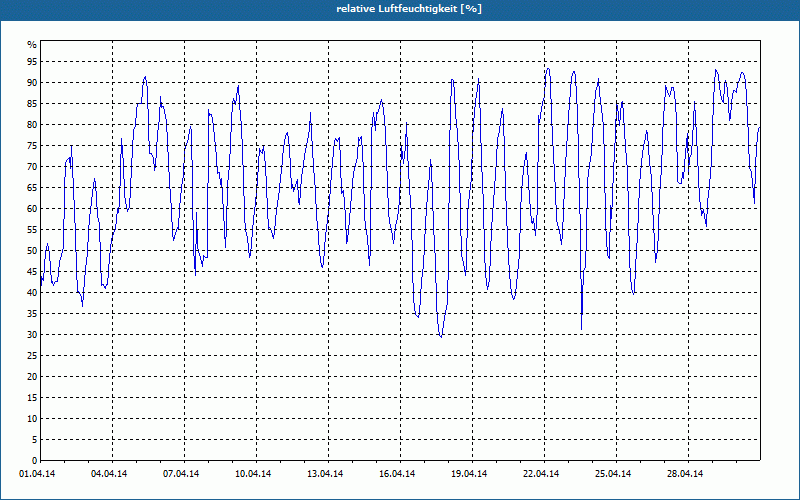800x500 pixels.
Task: Click the '%' unit label on the y-axis
Action: pyautogui.click(x=32, y=45)
